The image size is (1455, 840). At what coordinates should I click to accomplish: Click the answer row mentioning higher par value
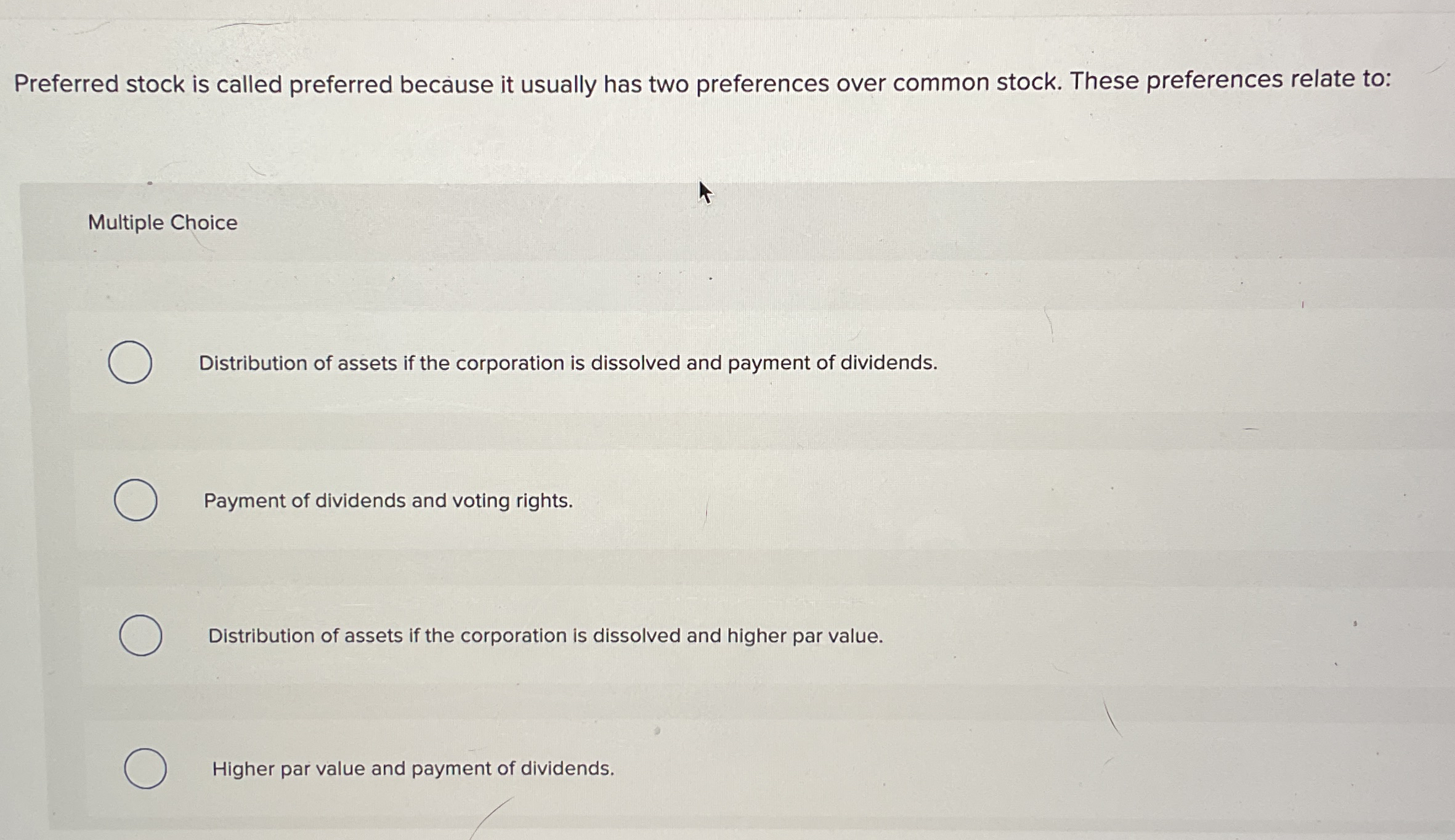(545, 636)
